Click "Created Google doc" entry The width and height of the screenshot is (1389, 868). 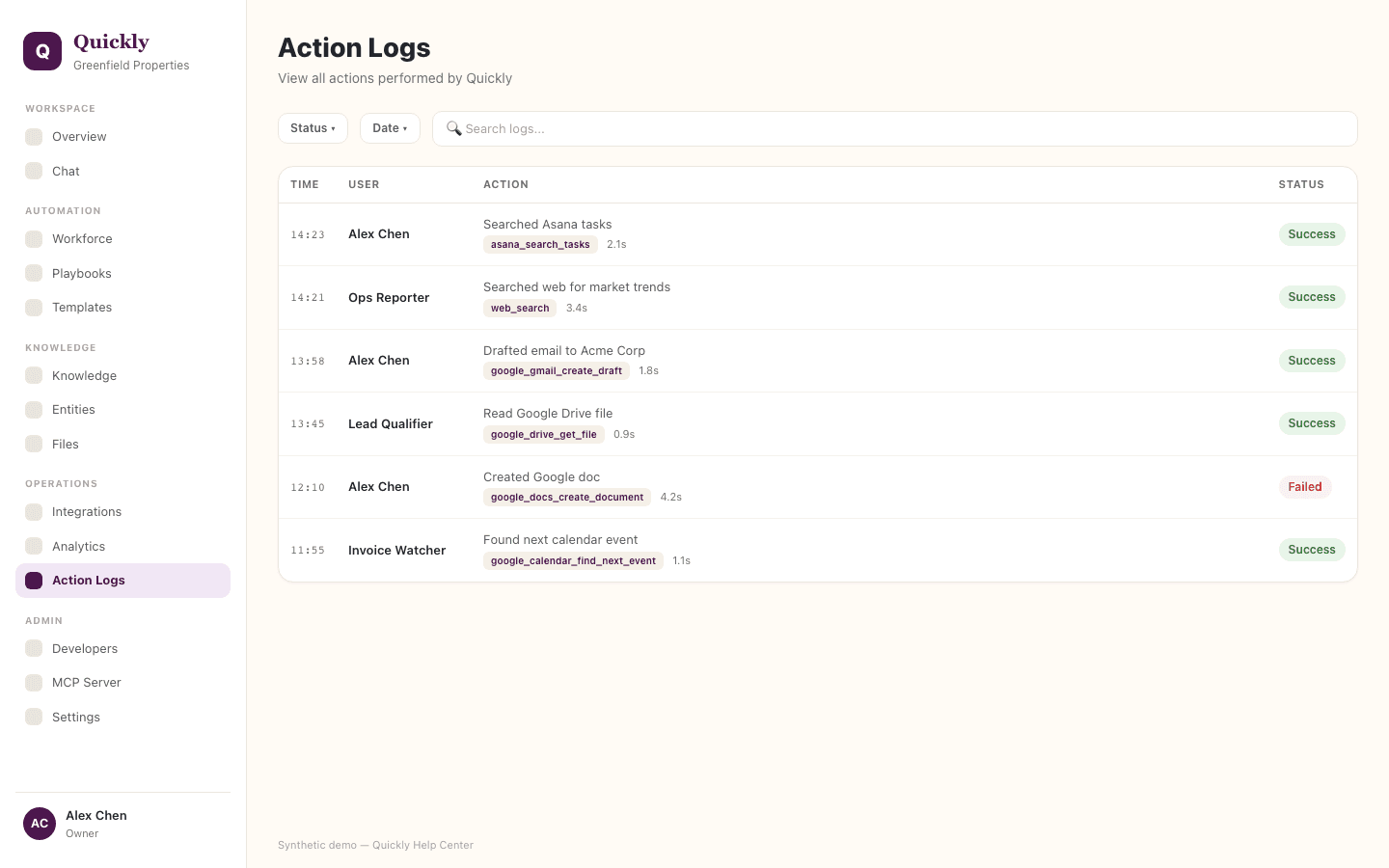point(541,477)
